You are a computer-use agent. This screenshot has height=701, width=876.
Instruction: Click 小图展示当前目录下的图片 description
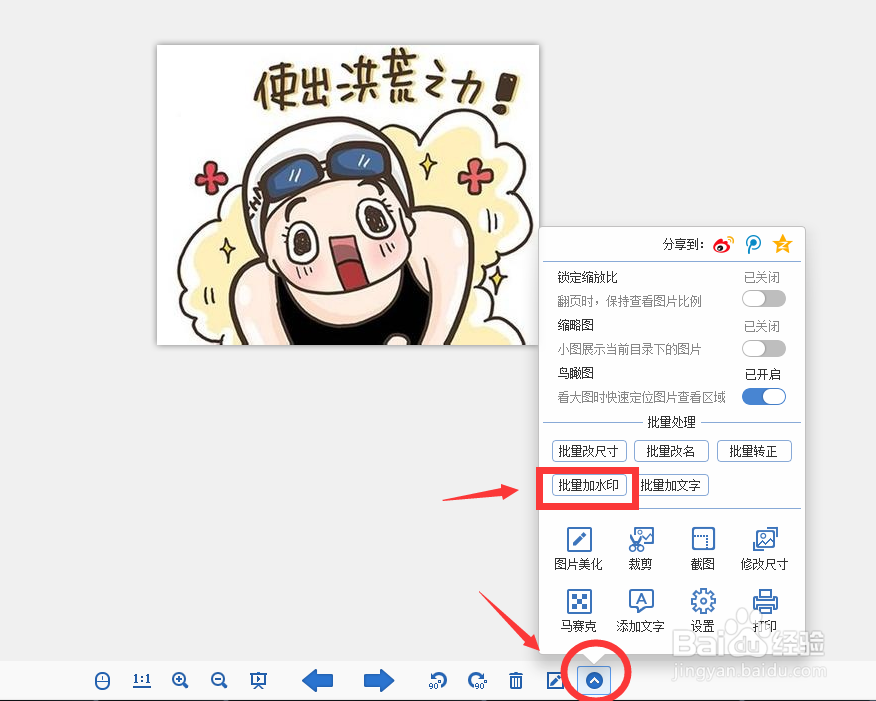click(629, 349)
